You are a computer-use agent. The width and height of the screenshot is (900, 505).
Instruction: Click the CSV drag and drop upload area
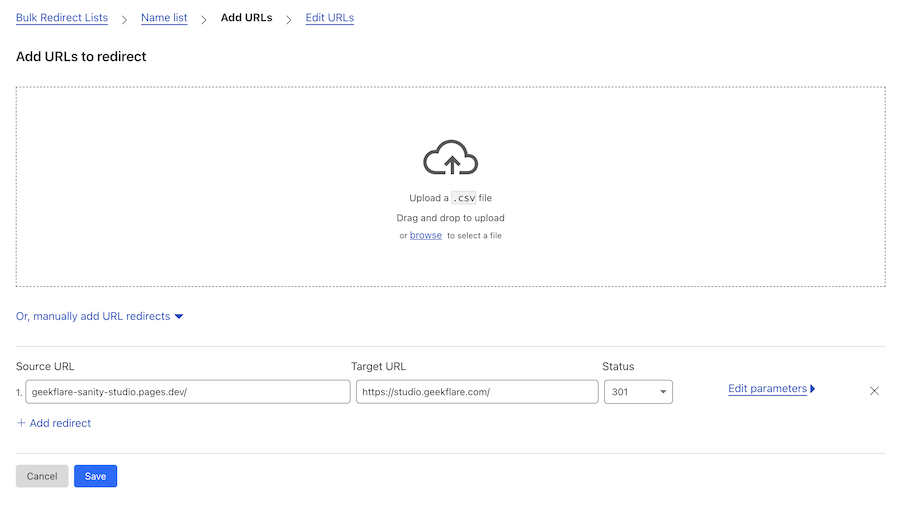(451, 187)
